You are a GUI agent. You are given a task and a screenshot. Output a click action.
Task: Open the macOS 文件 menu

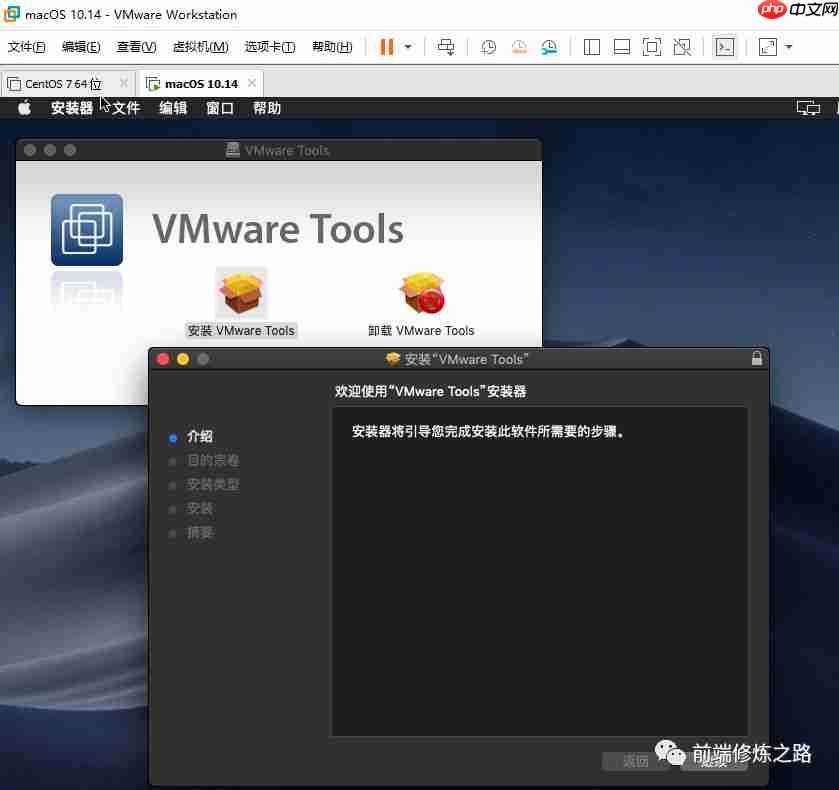pos(126,108)
